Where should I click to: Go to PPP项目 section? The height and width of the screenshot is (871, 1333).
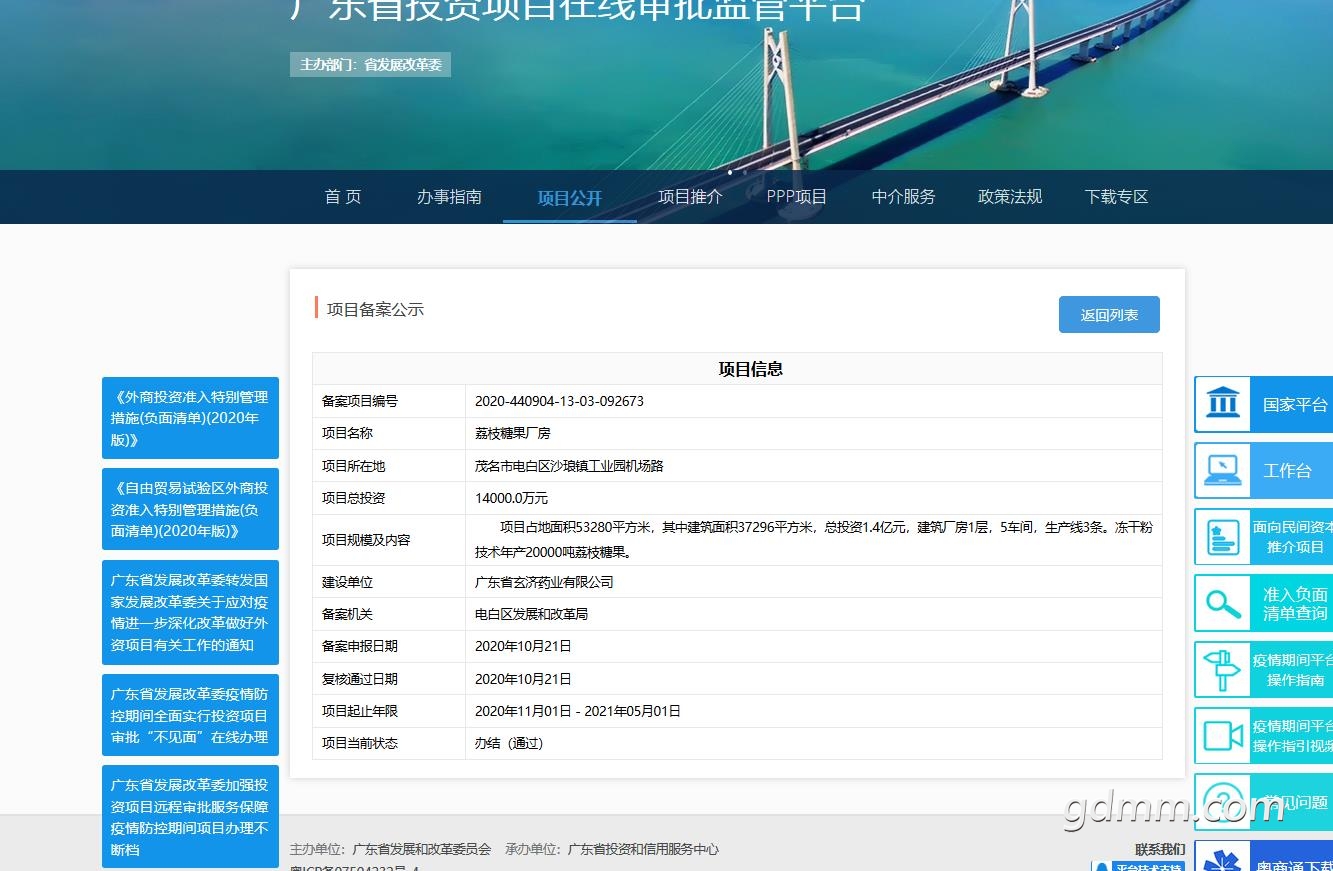(797, 197)
